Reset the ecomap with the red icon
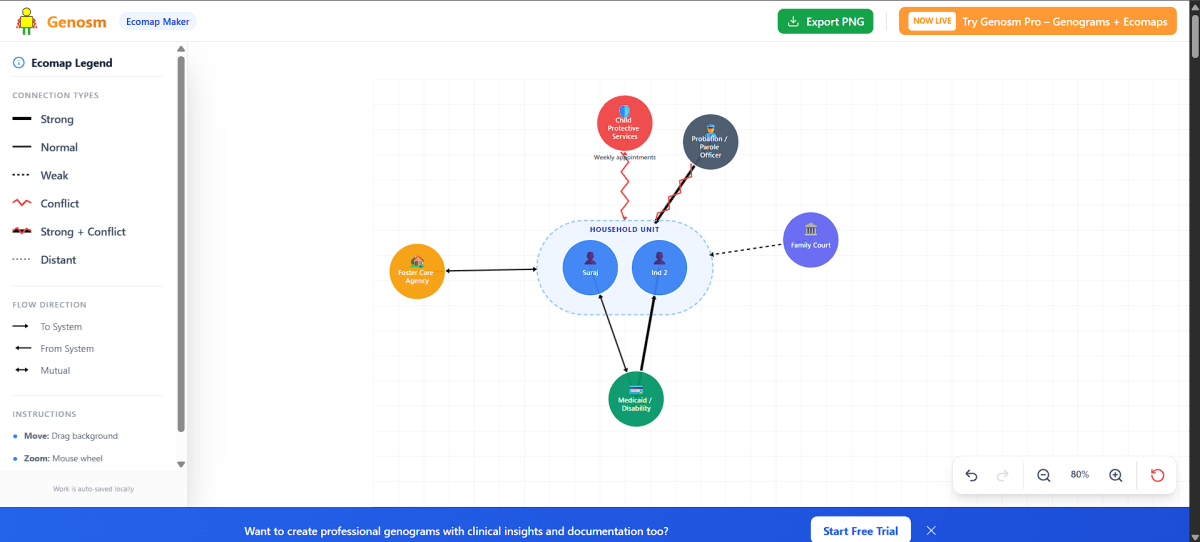This screenshot has height=542, width=1200. 1158,475
